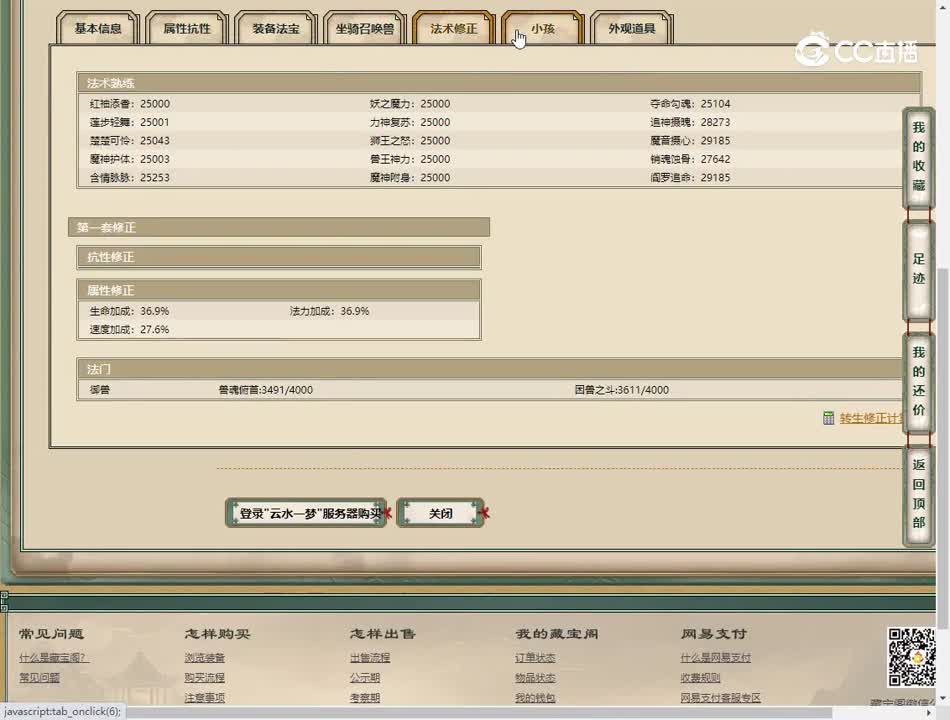Click the 返回顶部 side button

pyautogui.click(x=918, y=494)
